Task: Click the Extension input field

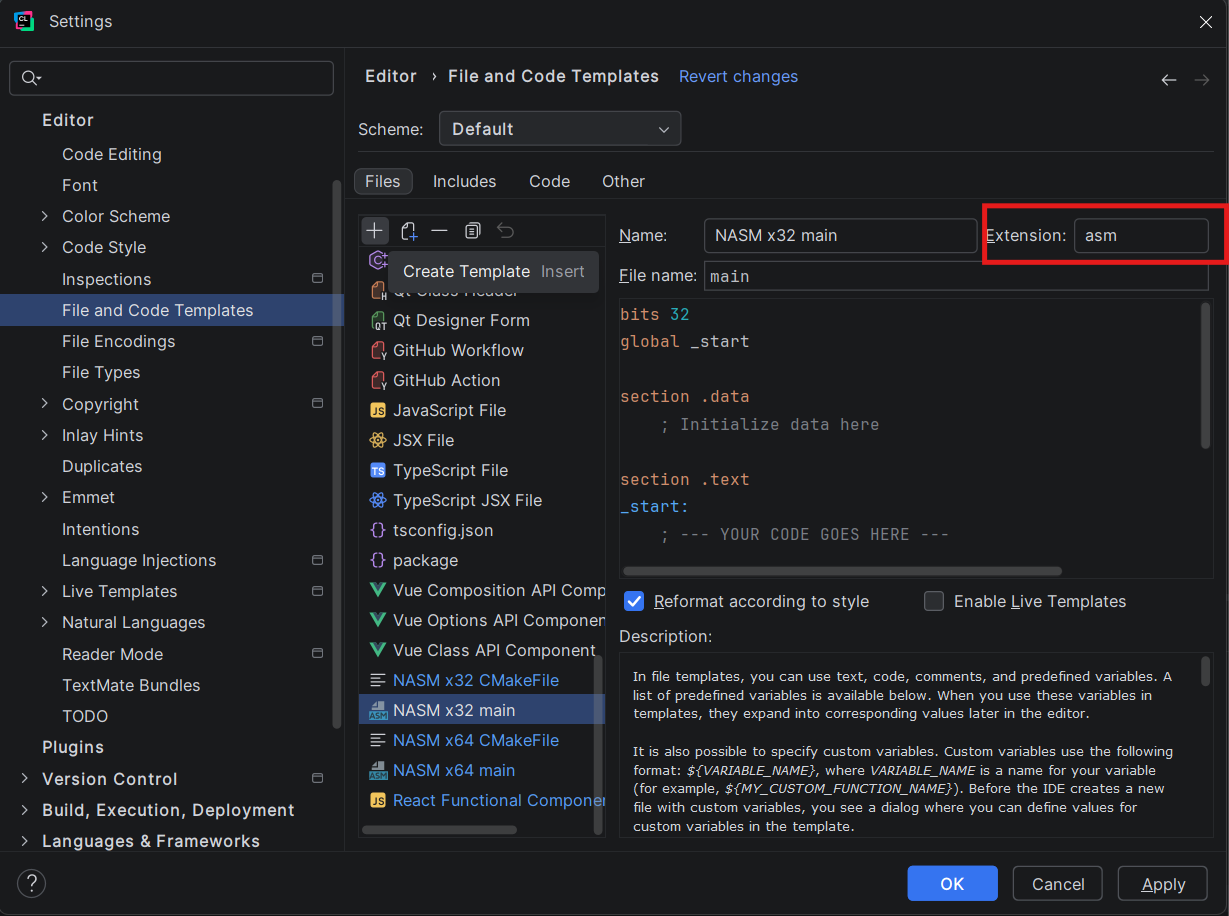Action: click(1141, 236)
